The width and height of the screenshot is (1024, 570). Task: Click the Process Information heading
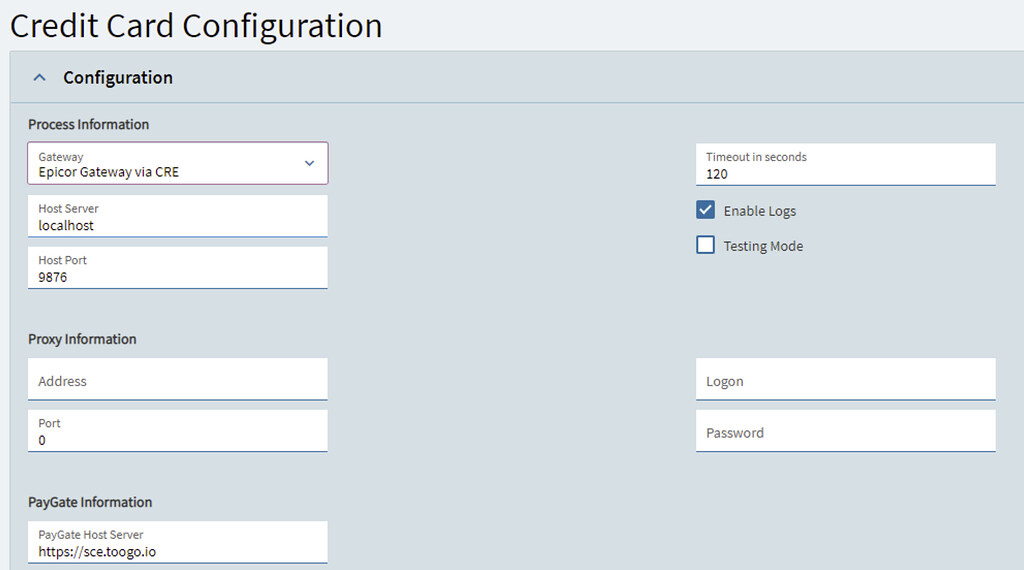pyautogui.click(x=88, y=124)
